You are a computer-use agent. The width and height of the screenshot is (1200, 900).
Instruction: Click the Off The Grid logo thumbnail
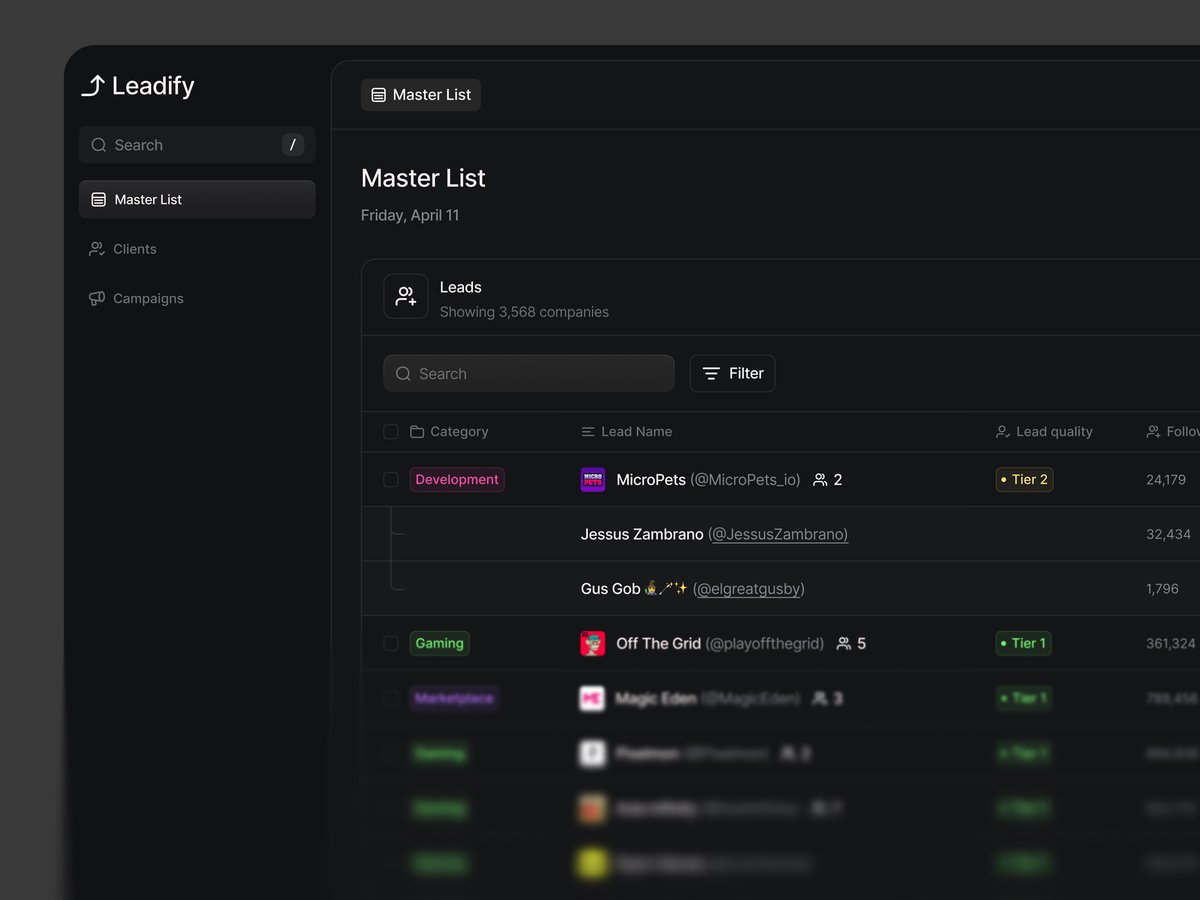(593, 644)
